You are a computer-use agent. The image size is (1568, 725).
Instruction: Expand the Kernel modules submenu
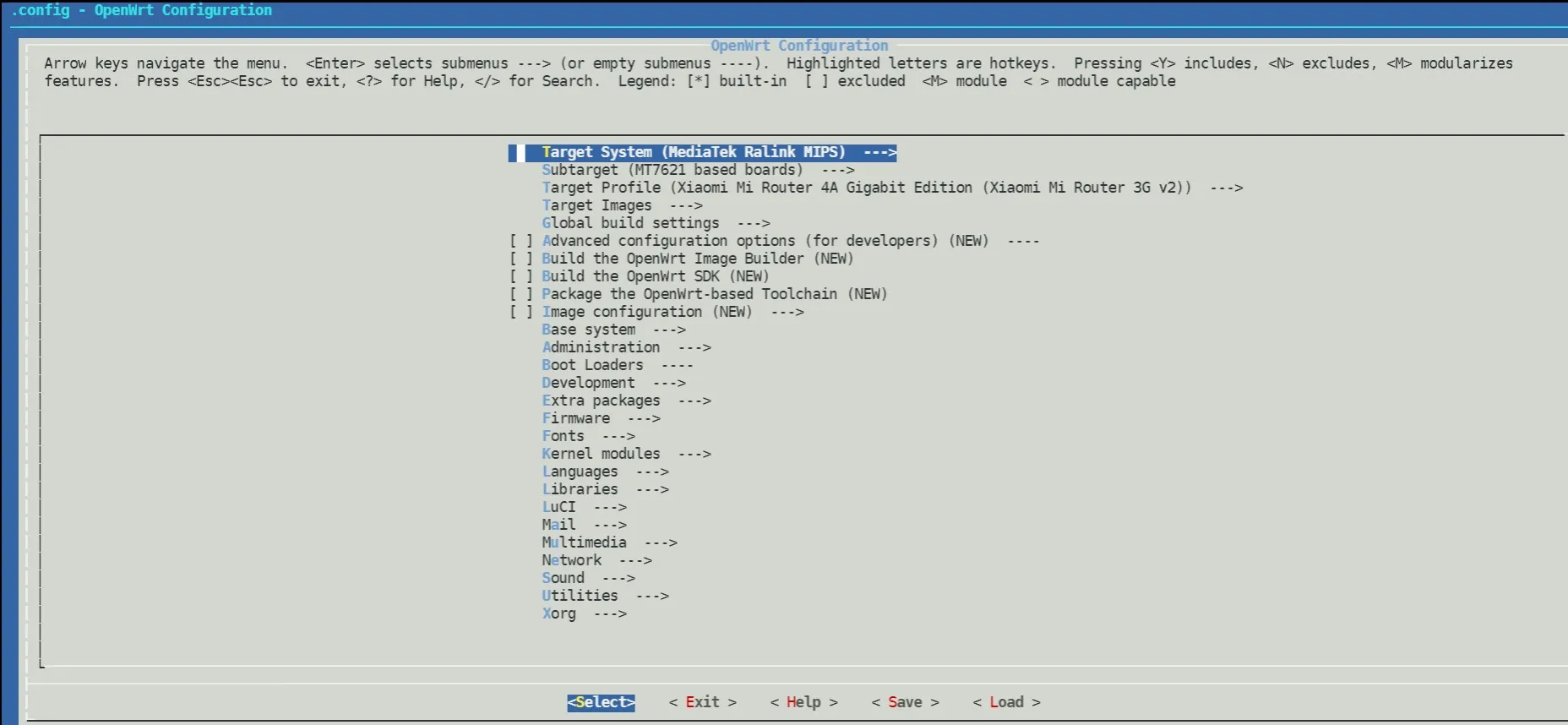tap(626, 454)
